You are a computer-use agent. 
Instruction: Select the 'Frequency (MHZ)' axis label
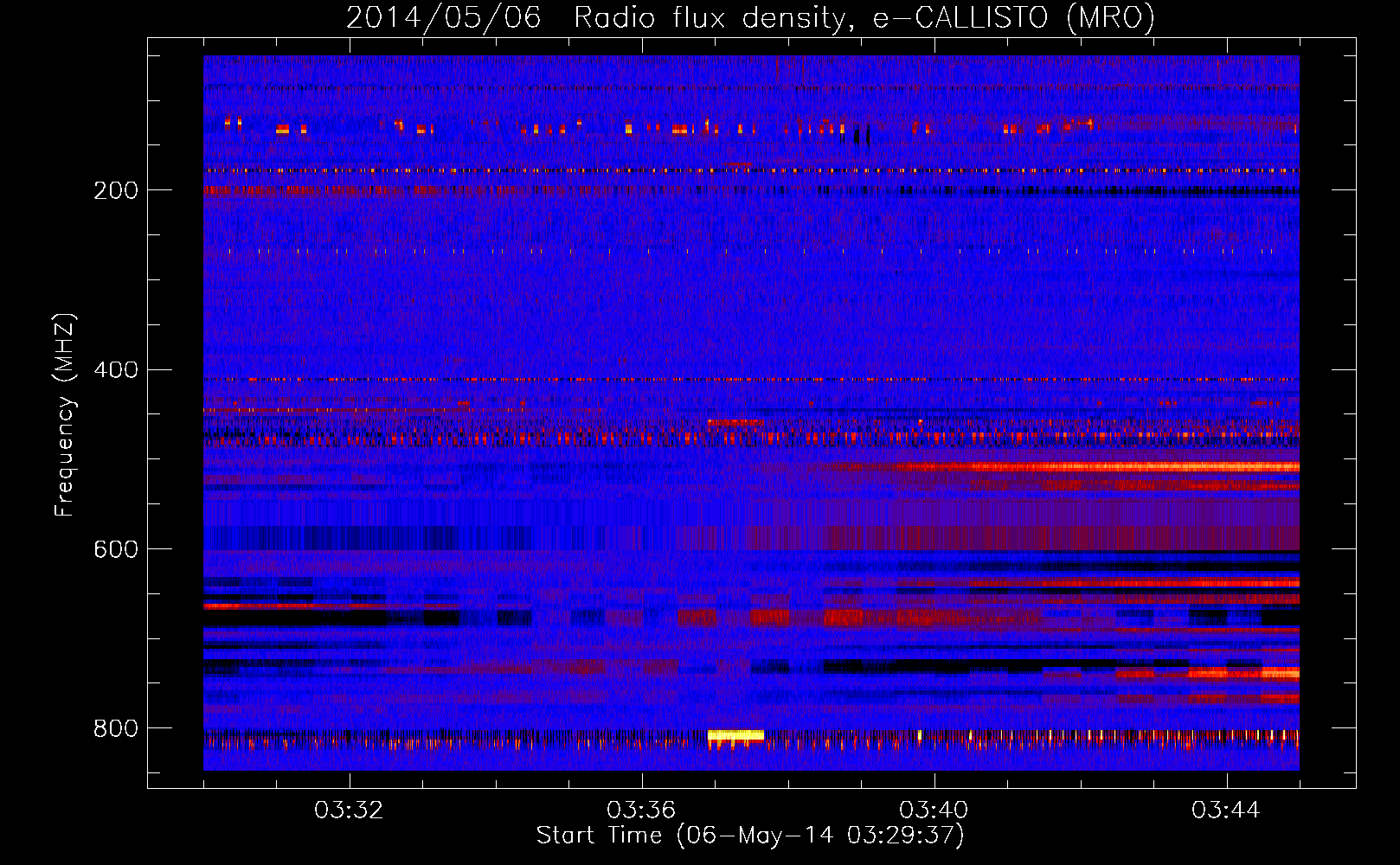click(x=64, y=415)
